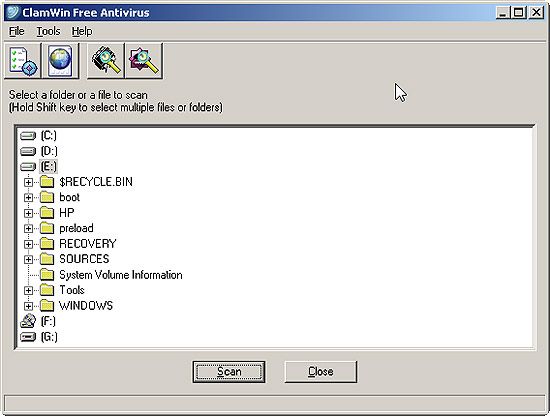Image resolution: width=550 pixels, height=416 pixels.
Task: Expand the SOURCES folder node
Action: (x=28, y=259)
